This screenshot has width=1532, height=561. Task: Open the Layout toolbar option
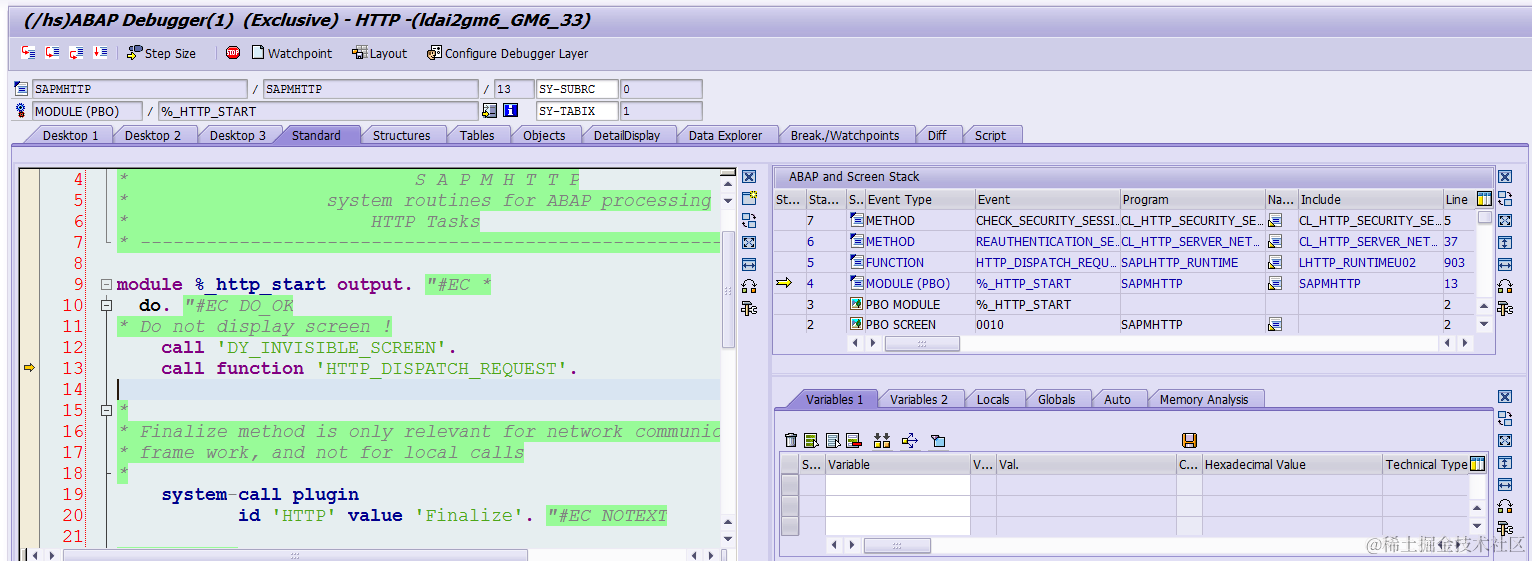point(379,53)
